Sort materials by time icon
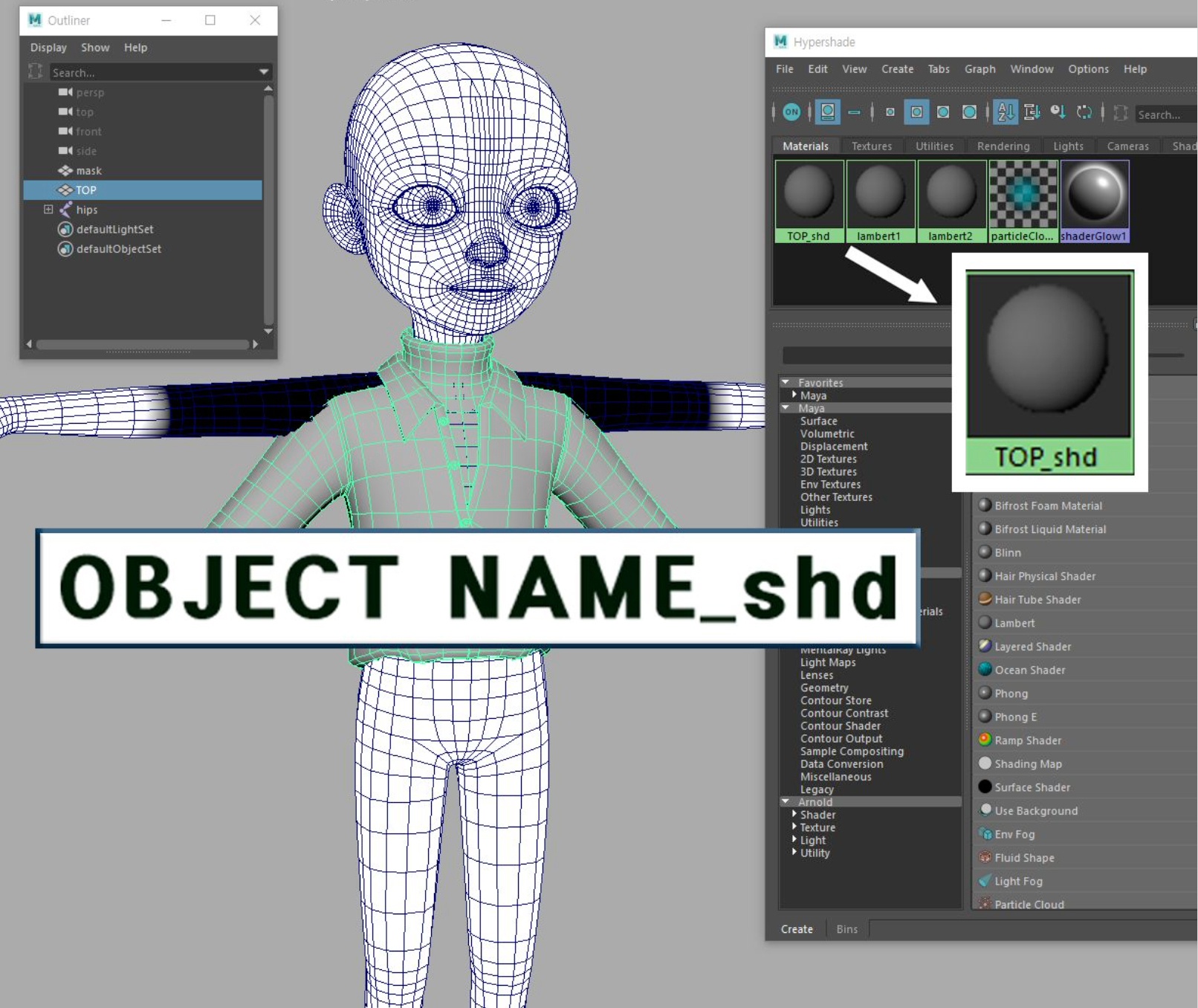Image resolution: width=1198 pixels, height=1008 pixels. click(1058, 112)
